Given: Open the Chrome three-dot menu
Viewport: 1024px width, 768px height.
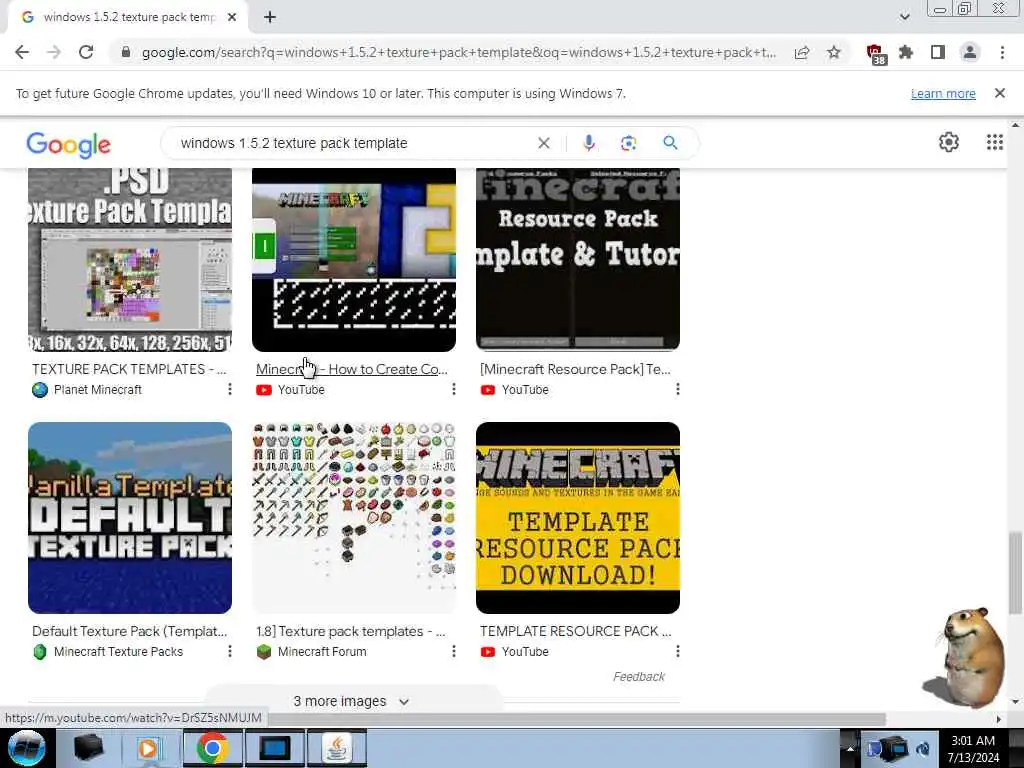Looking at the screenshot, I should click(1002, 52).
